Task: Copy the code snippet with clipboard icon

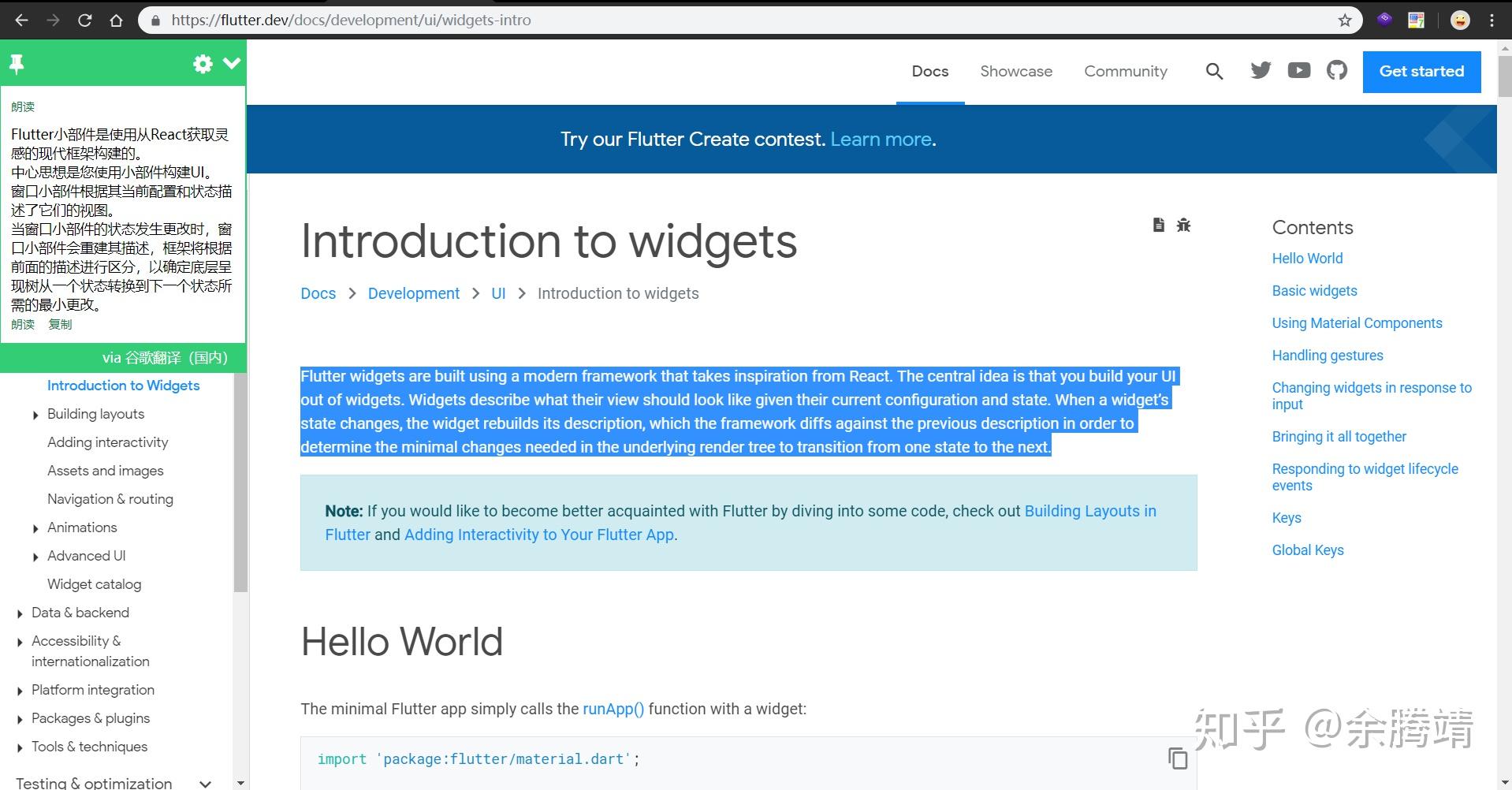Action: tap(1177, 758)
